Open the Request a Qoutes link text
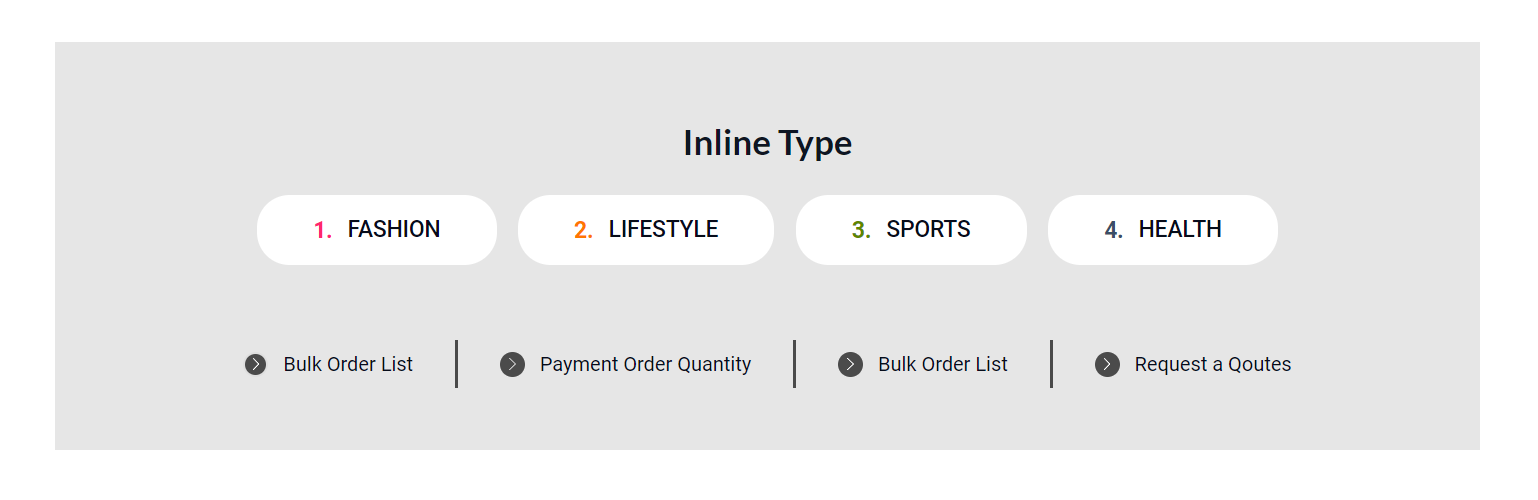The height and width of the screenshot is (500, 1538). click(1212, 365)
